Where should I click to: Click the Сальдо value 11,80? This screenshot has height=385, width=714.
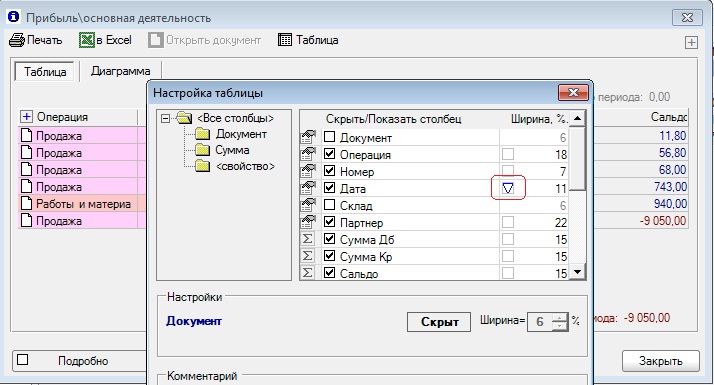tap(673, 136)
